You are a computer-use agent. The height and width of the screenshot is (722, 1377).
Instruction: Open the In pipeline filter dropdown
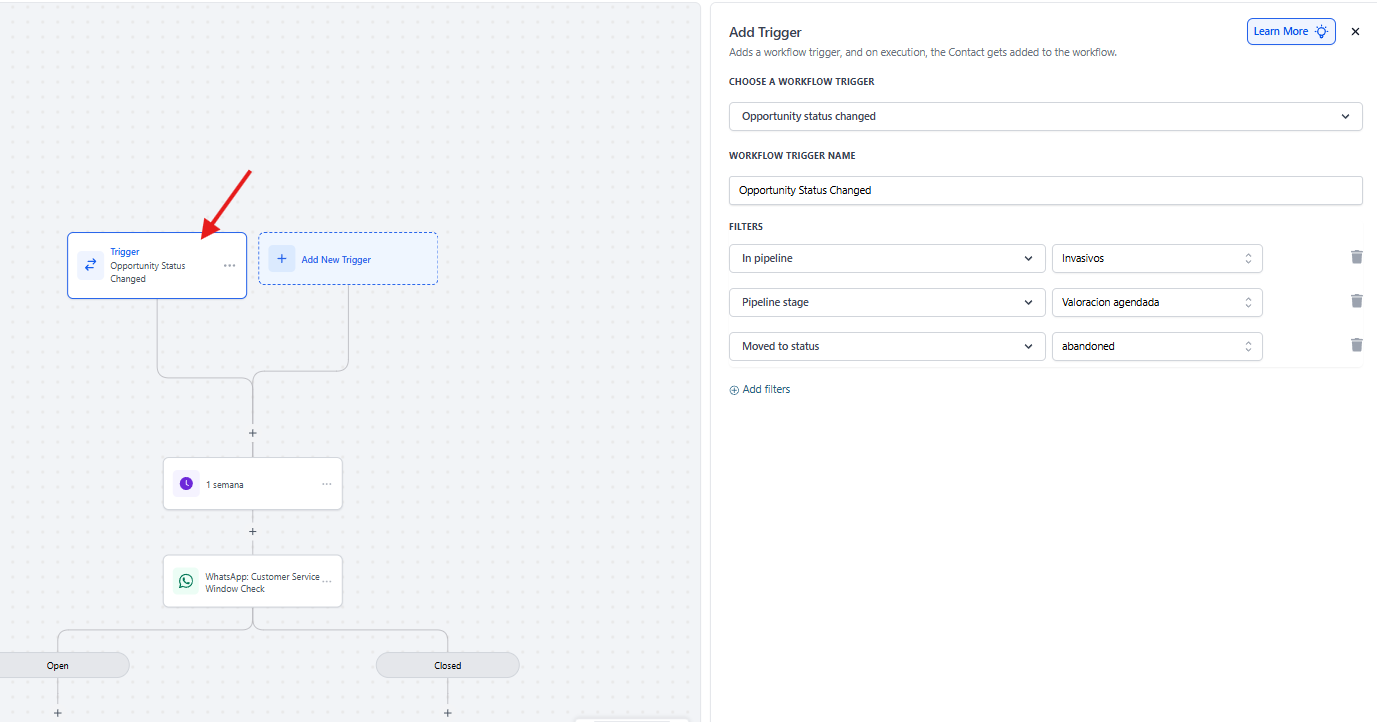pyautogui.click(x=886, y=258)
